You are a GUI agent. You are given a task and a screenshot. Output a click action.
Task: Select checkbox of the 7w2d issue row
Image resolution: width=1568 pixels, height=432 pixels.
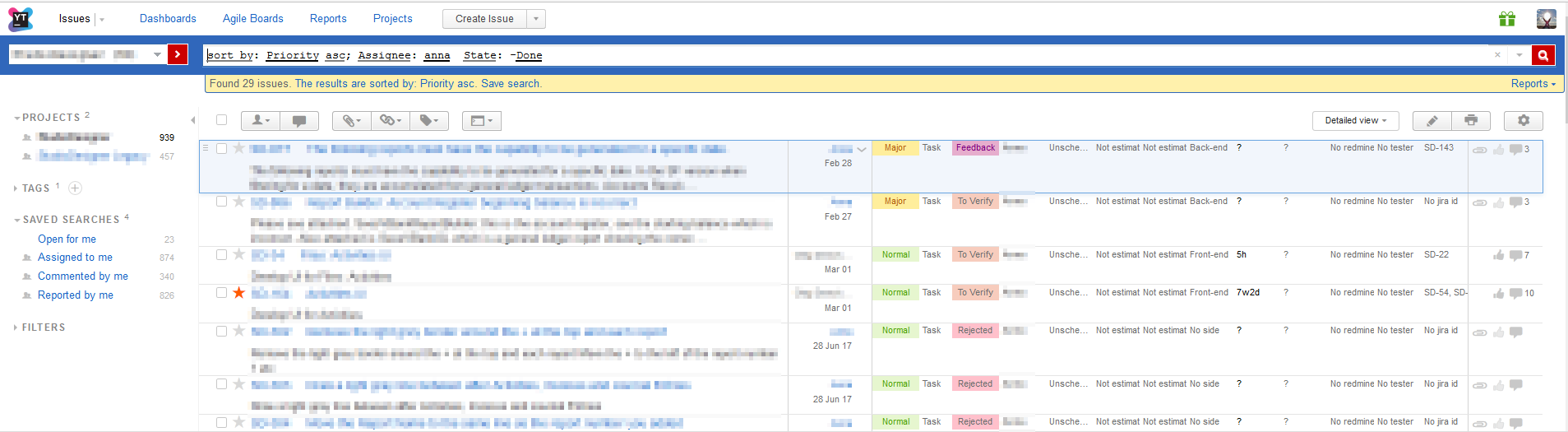222,293
